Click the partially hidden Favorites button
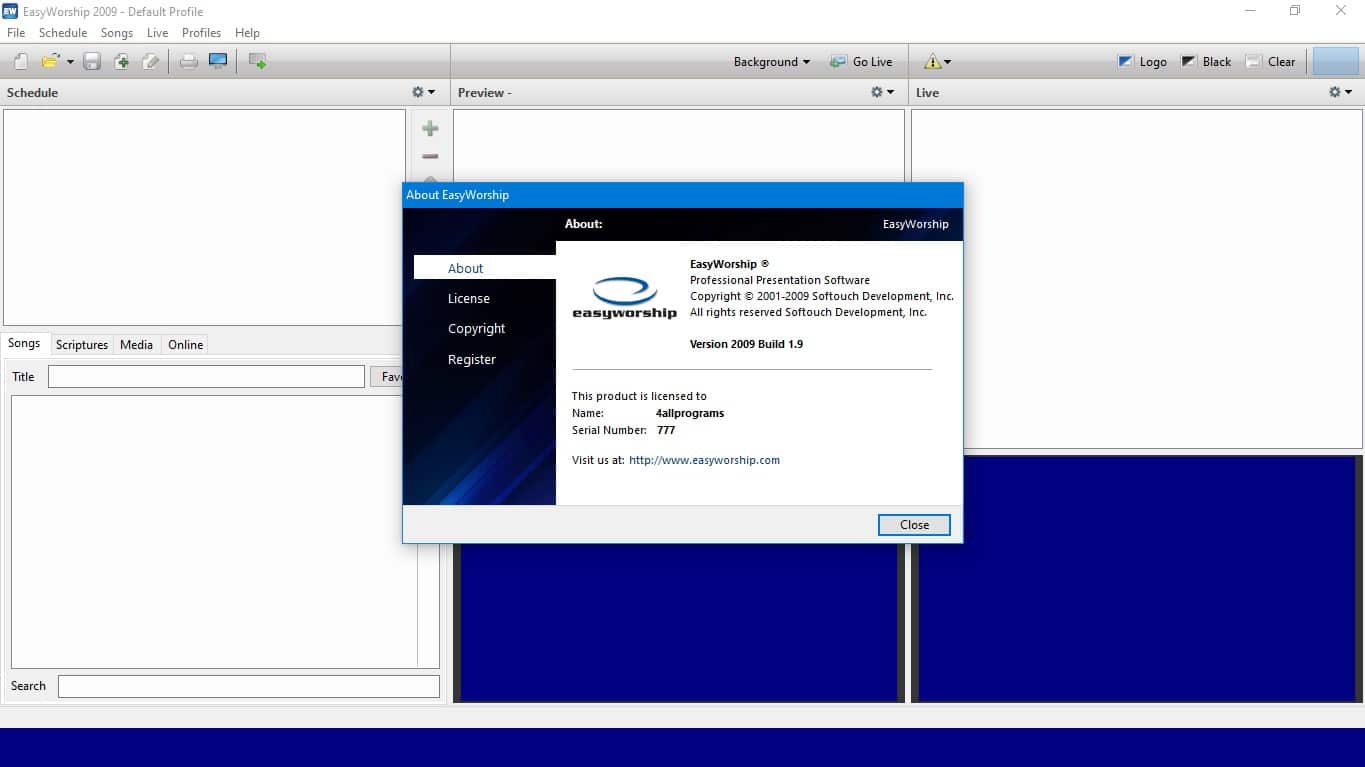 386,377
